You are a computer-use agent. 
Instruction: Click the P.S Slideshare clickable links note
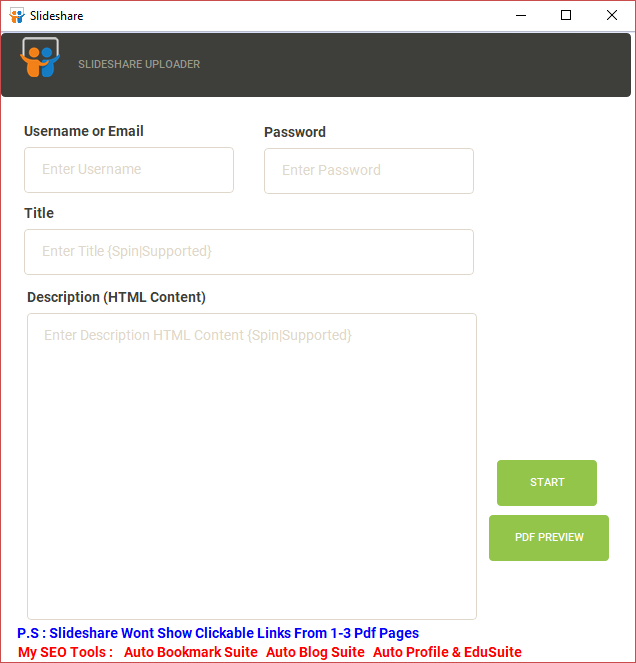point(218,633)
